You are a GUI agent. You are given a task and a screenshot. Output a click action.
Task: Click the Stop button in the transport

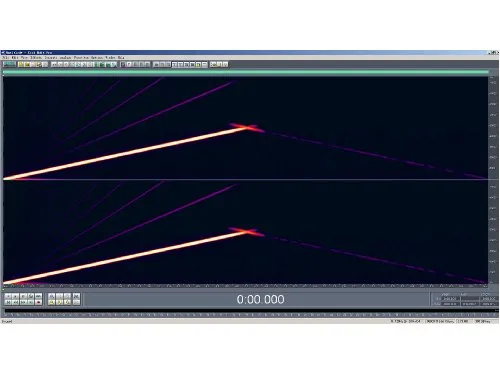point(8,296)
